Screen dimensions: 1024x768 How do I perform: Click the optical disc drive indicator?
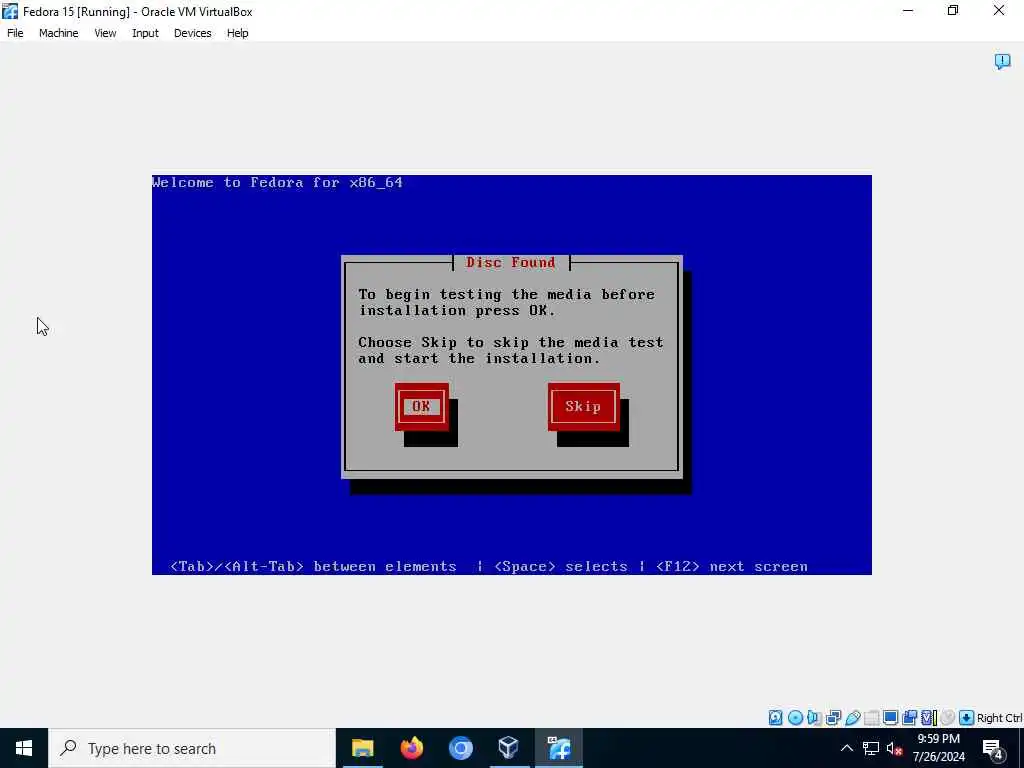795,718
